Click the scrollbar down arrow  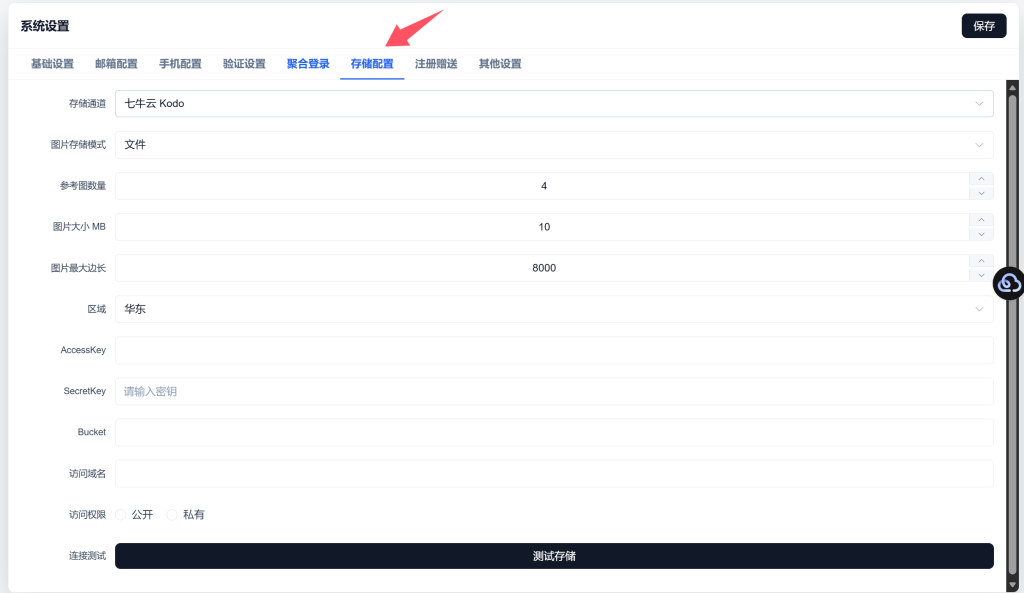tap(1012, 585)
